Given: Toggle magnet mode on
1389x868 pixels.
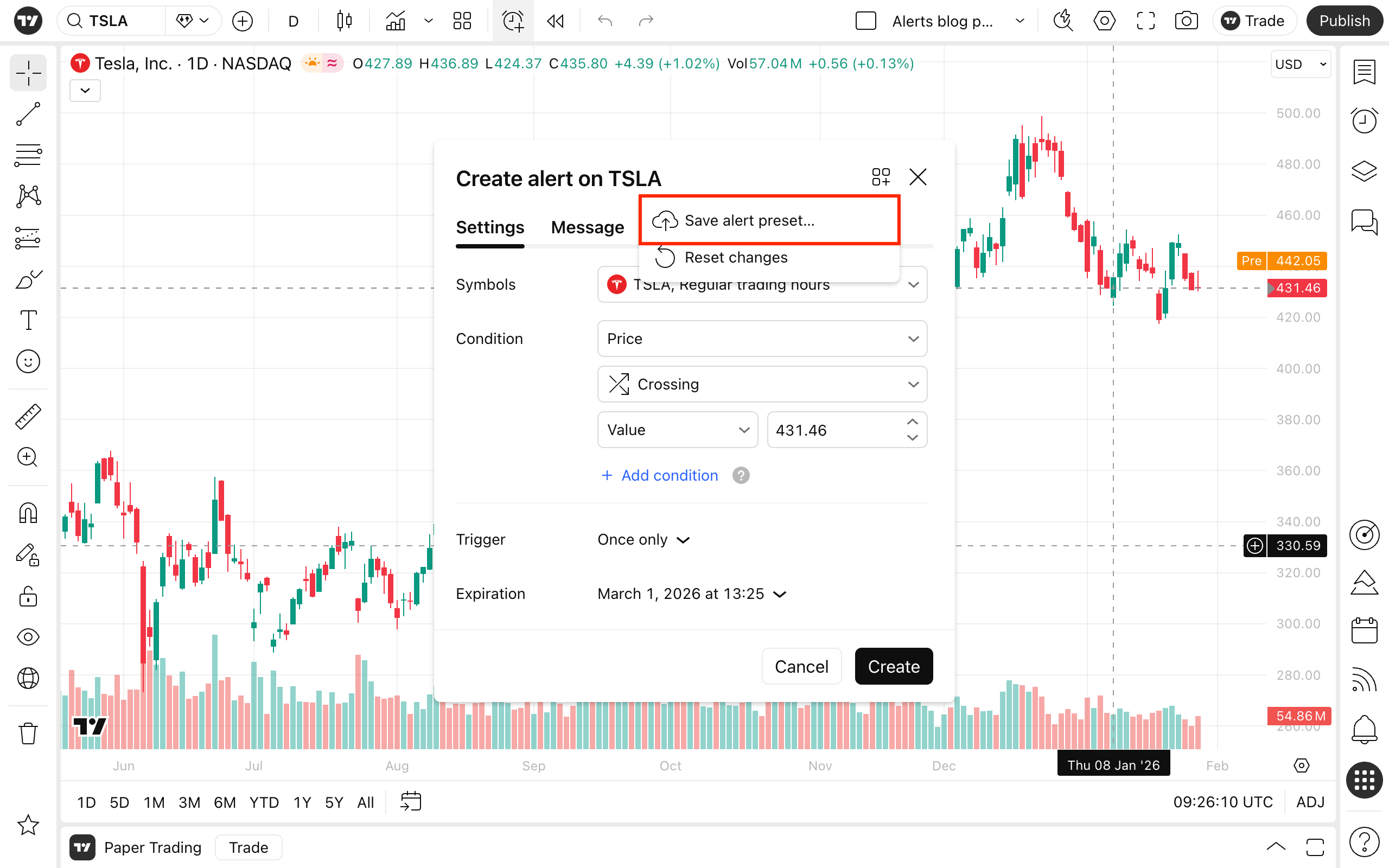Looking at the screenshot, I should coord(28,513).
